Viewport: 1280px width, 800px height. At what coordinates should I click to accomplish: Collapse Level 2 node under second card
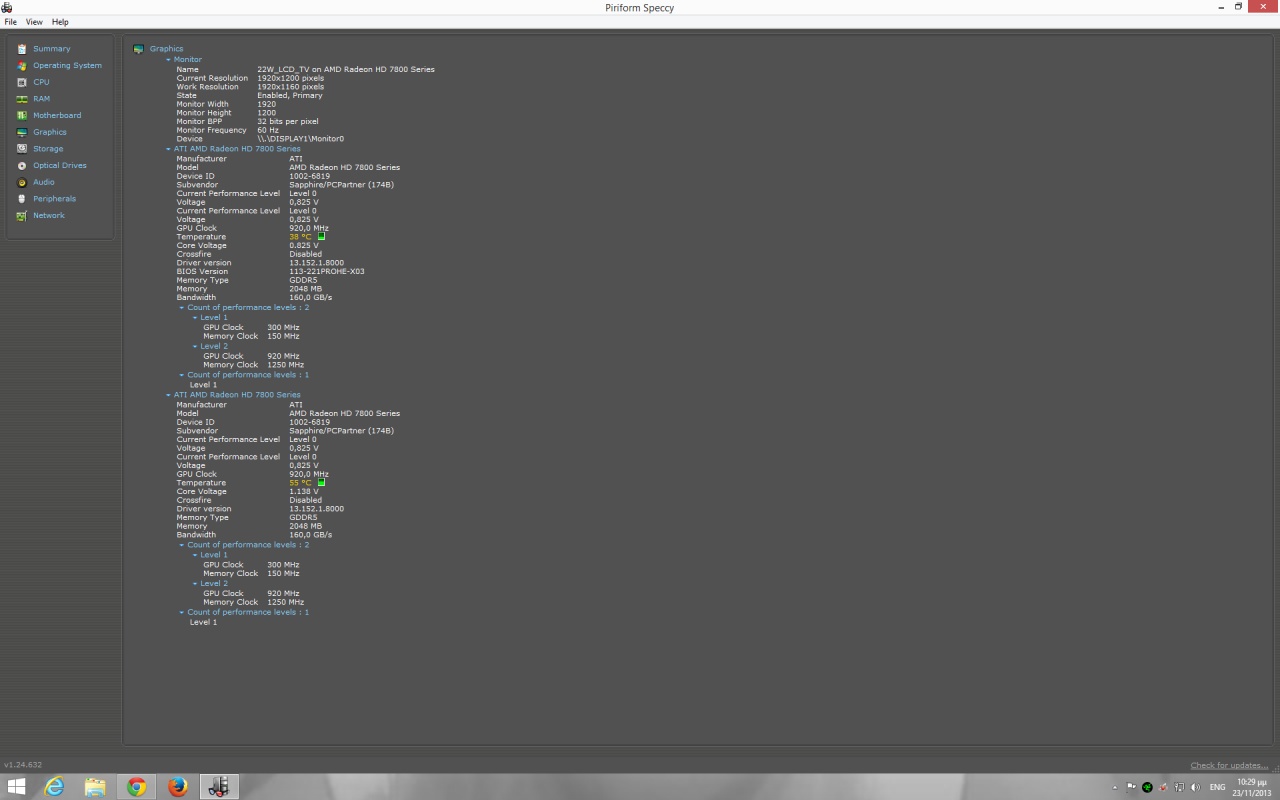tap(195, 584)
